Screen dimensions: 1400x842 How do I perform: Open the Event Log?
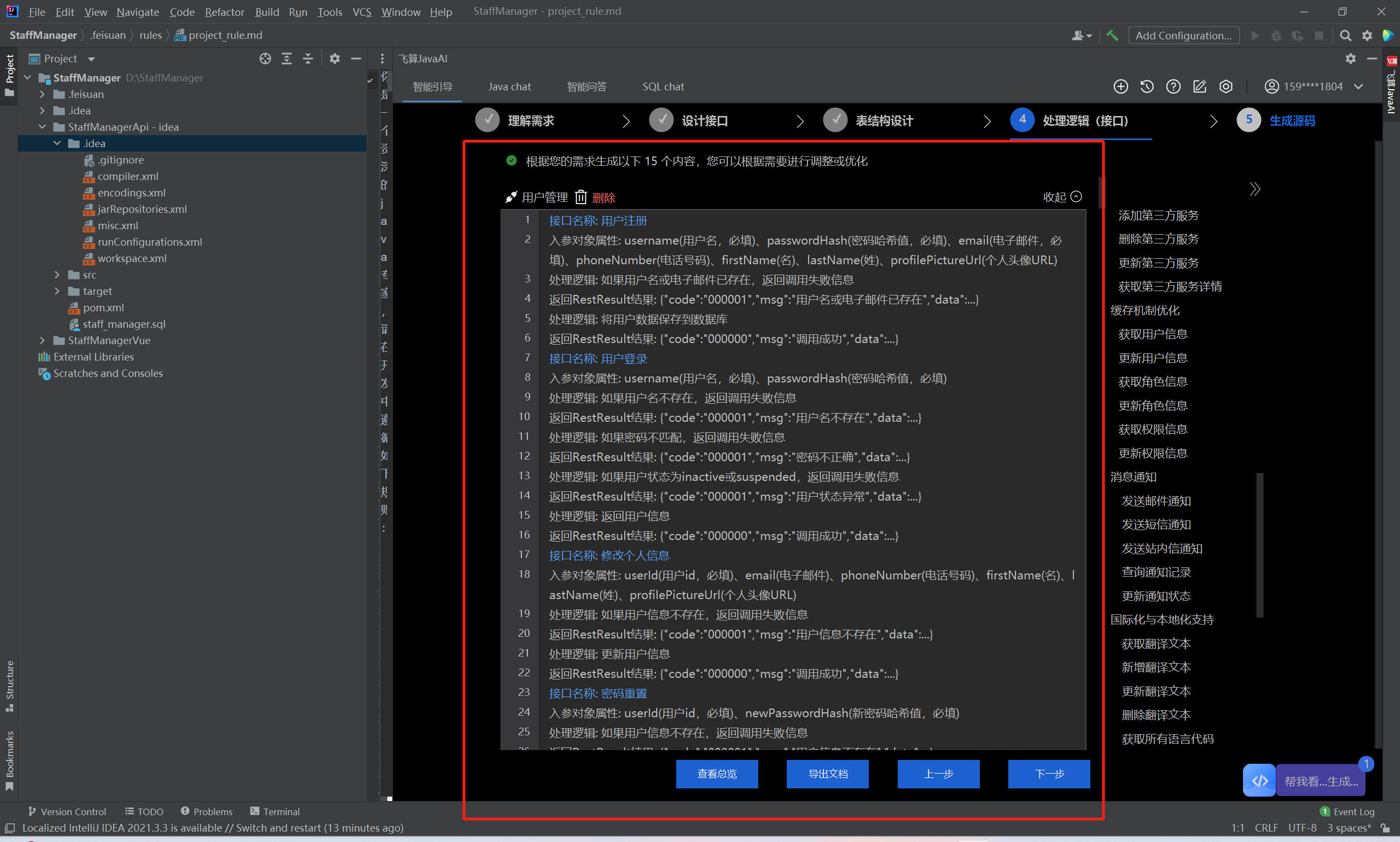point(1347,811)
